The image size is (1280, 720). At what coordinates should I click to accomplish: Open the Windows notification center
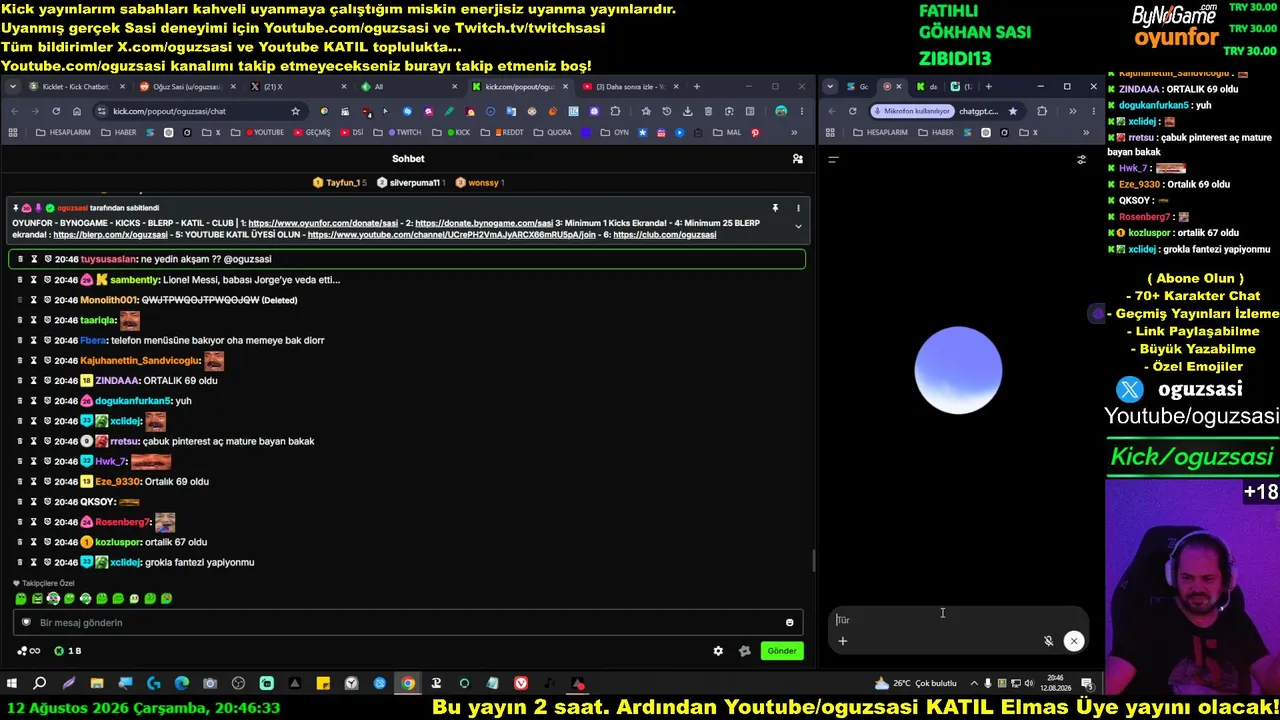[x=1087, y=684]
